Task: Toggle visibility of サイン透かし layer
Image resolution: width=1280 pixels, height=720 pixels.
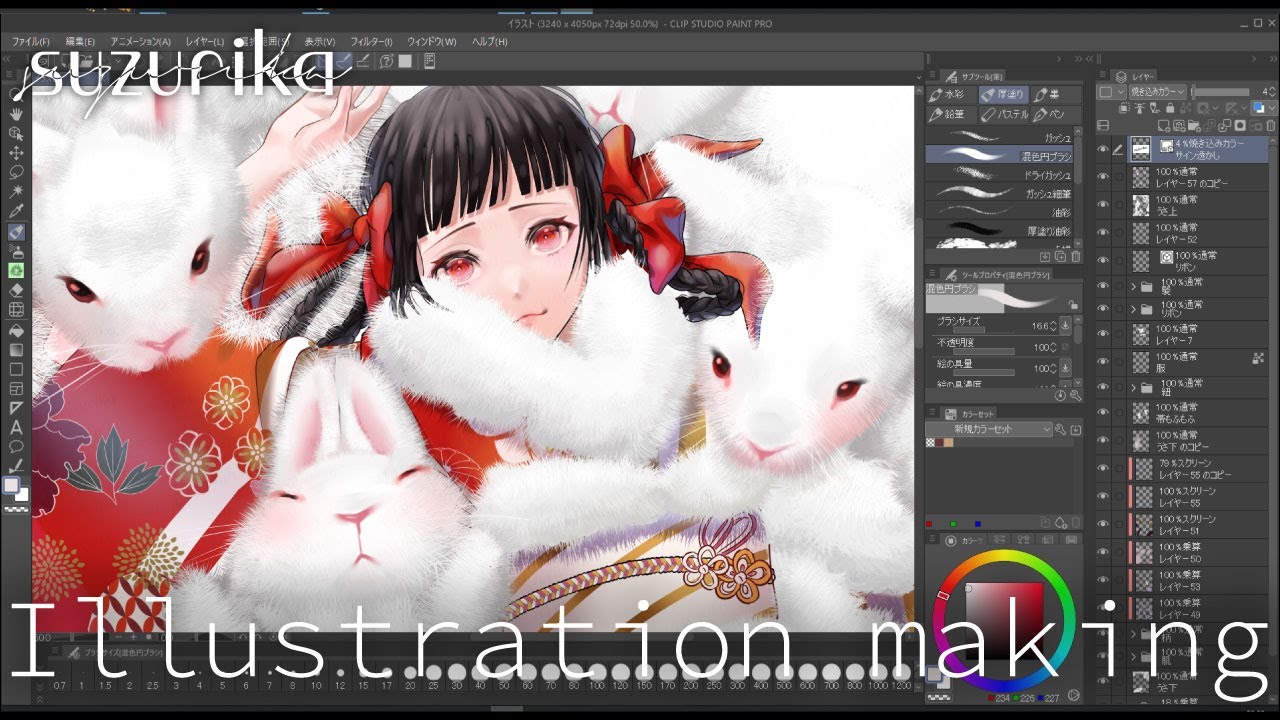Action: pos(1103,150)
